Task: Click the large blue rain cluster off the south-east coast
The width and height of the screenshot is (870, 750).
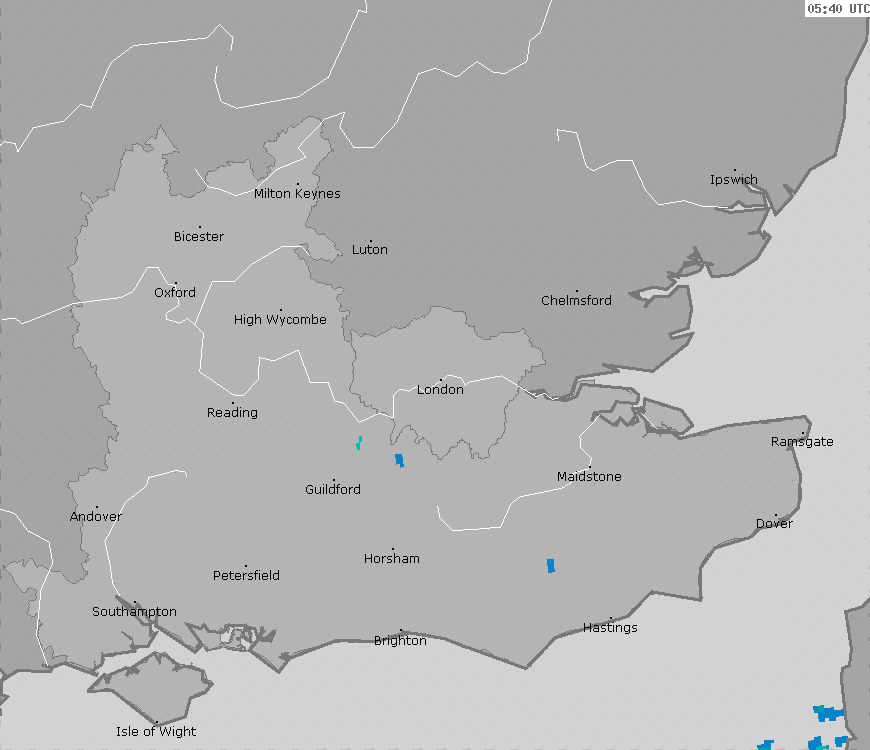Action: (827, 713)
